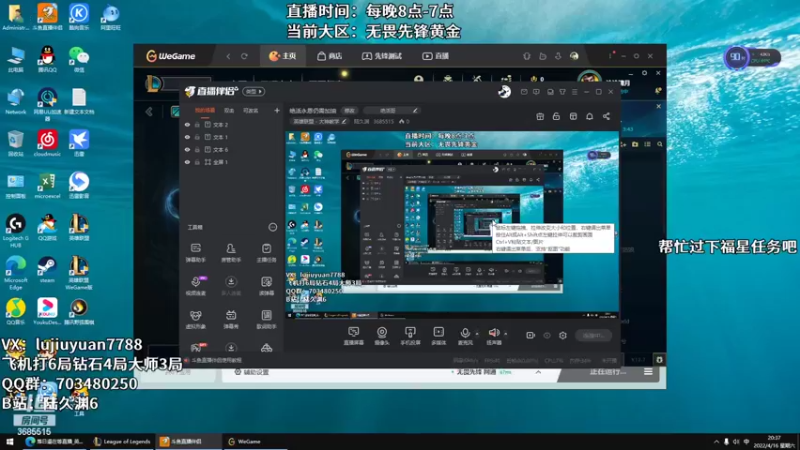Screen dimensions: 800x450
Task: Open the 虚拟形象 tool
Action: (195, 319)
